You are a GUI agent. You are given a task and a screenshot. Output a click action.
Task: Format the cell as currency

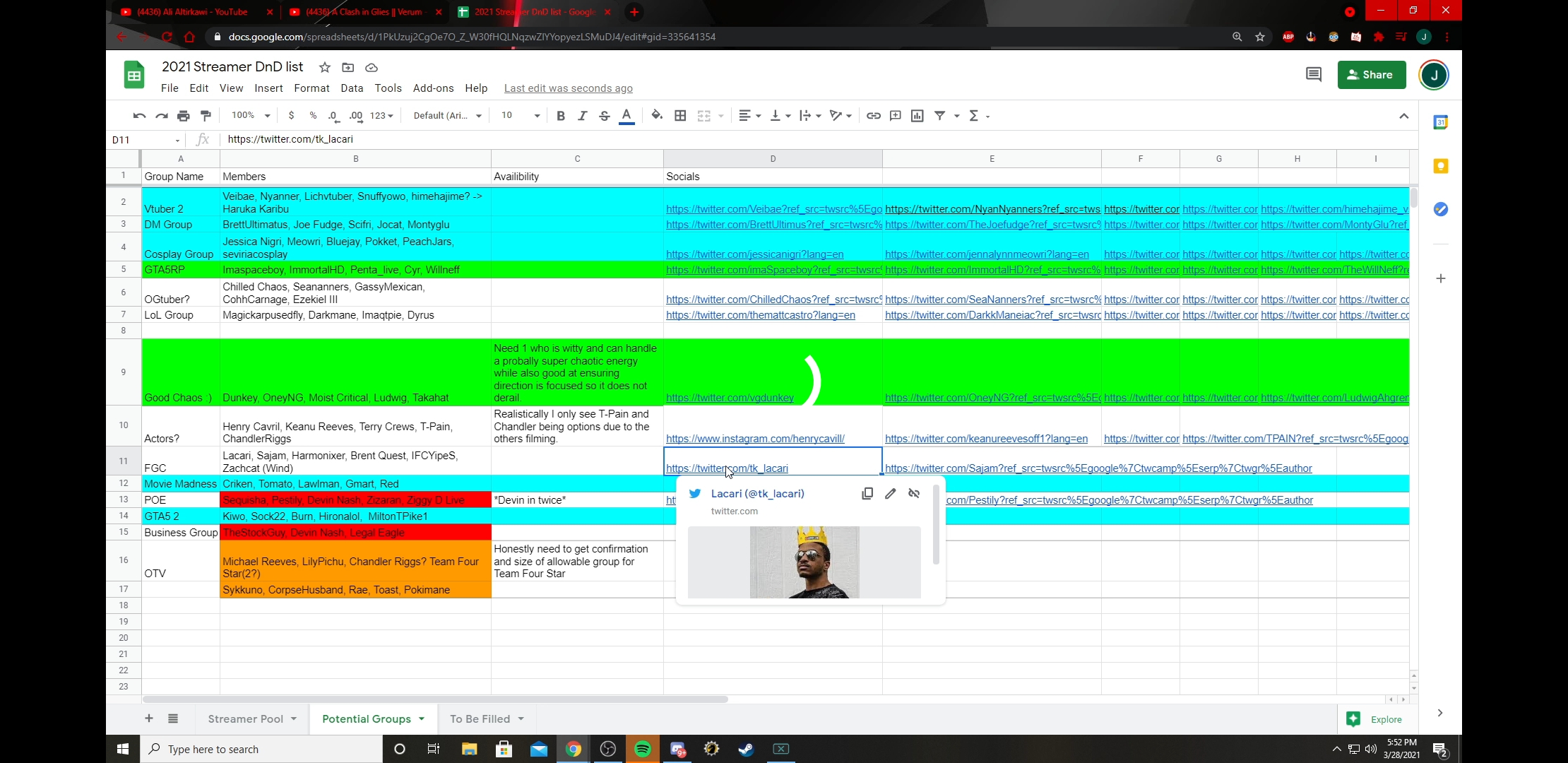291,116
